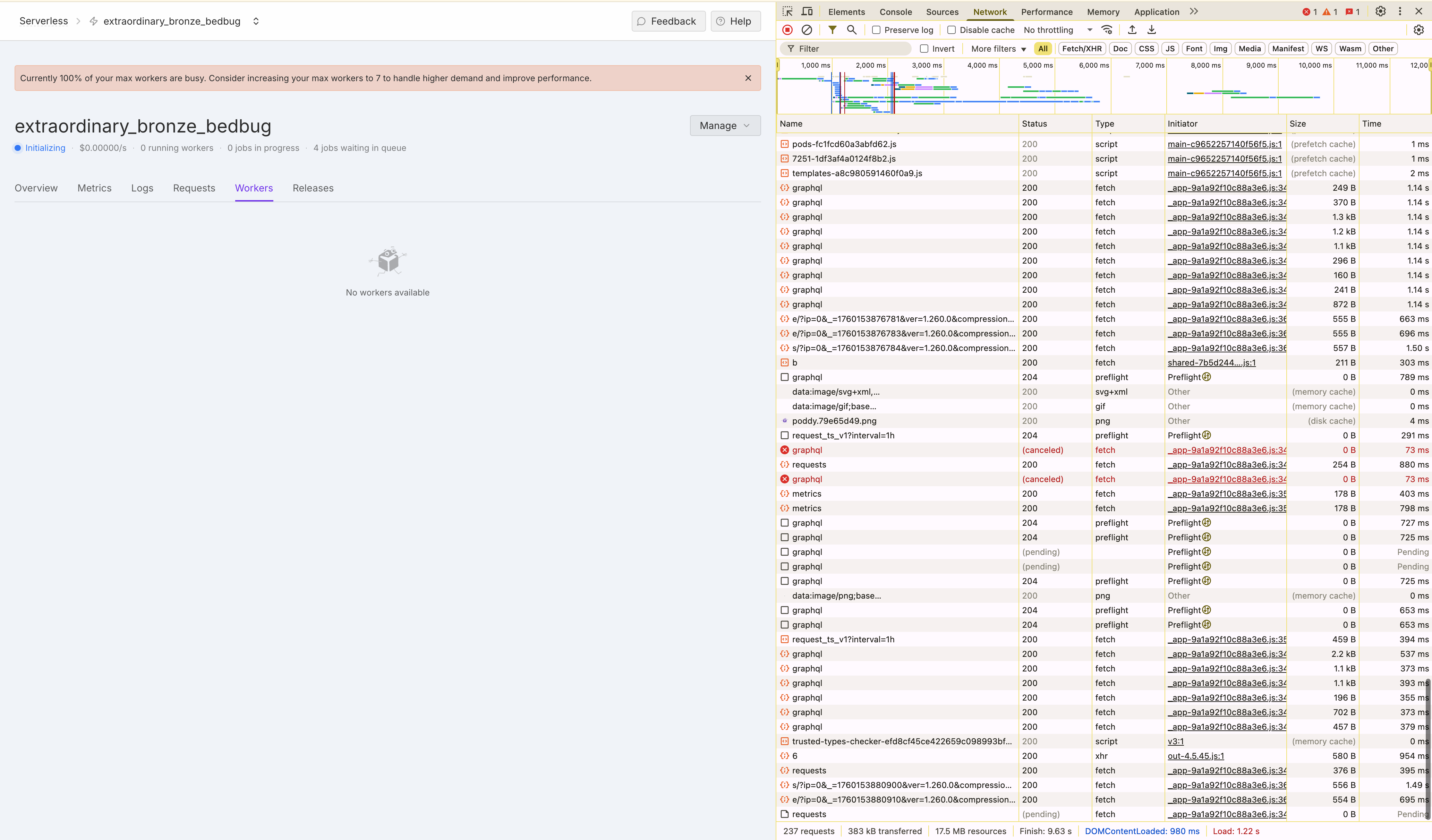Open the No throttling dropdown
1432x840 pixels.
[x=1057, y=30]
